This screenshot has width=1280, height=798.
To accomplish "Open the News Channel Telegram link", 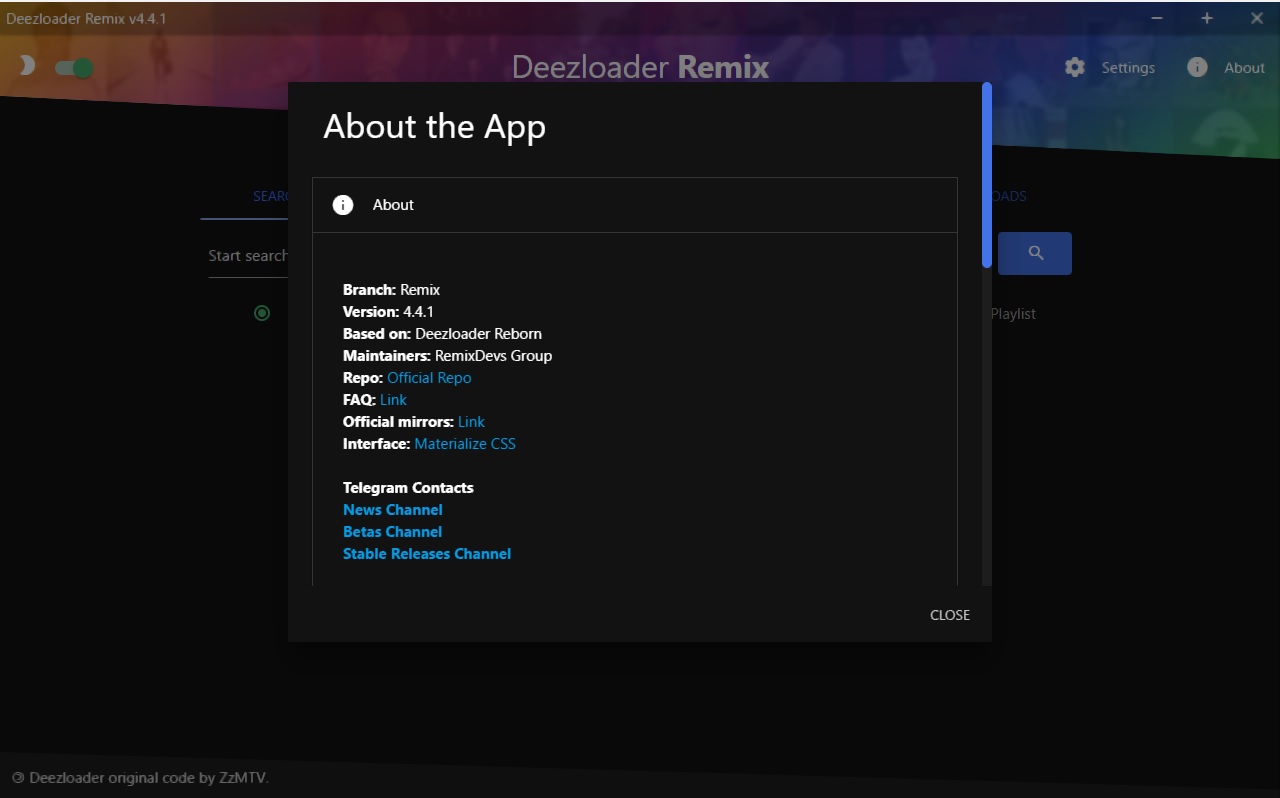I will (x=392, y=510).
